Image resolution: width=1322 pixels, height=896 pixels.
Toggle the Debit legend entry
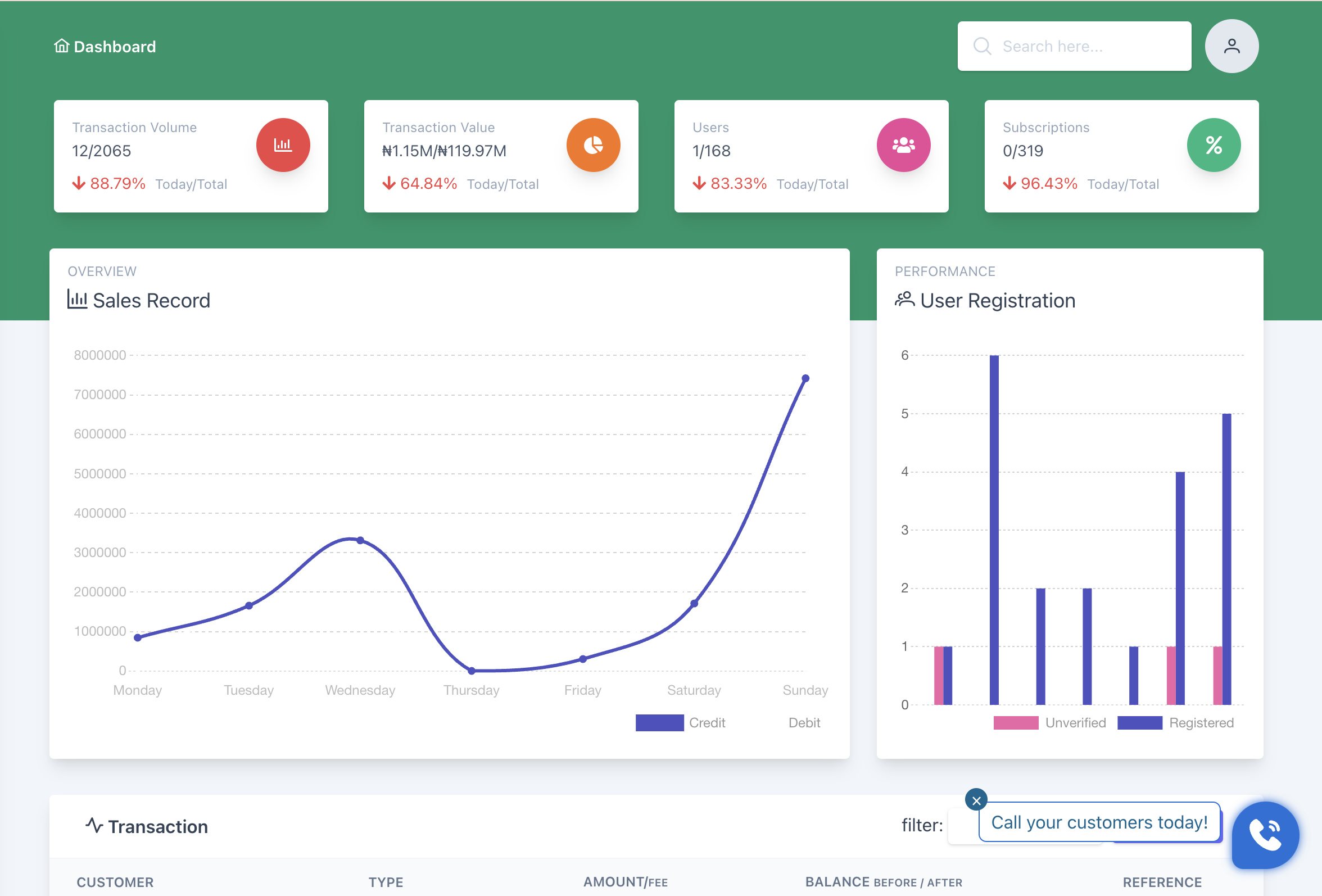pos(804,722)
